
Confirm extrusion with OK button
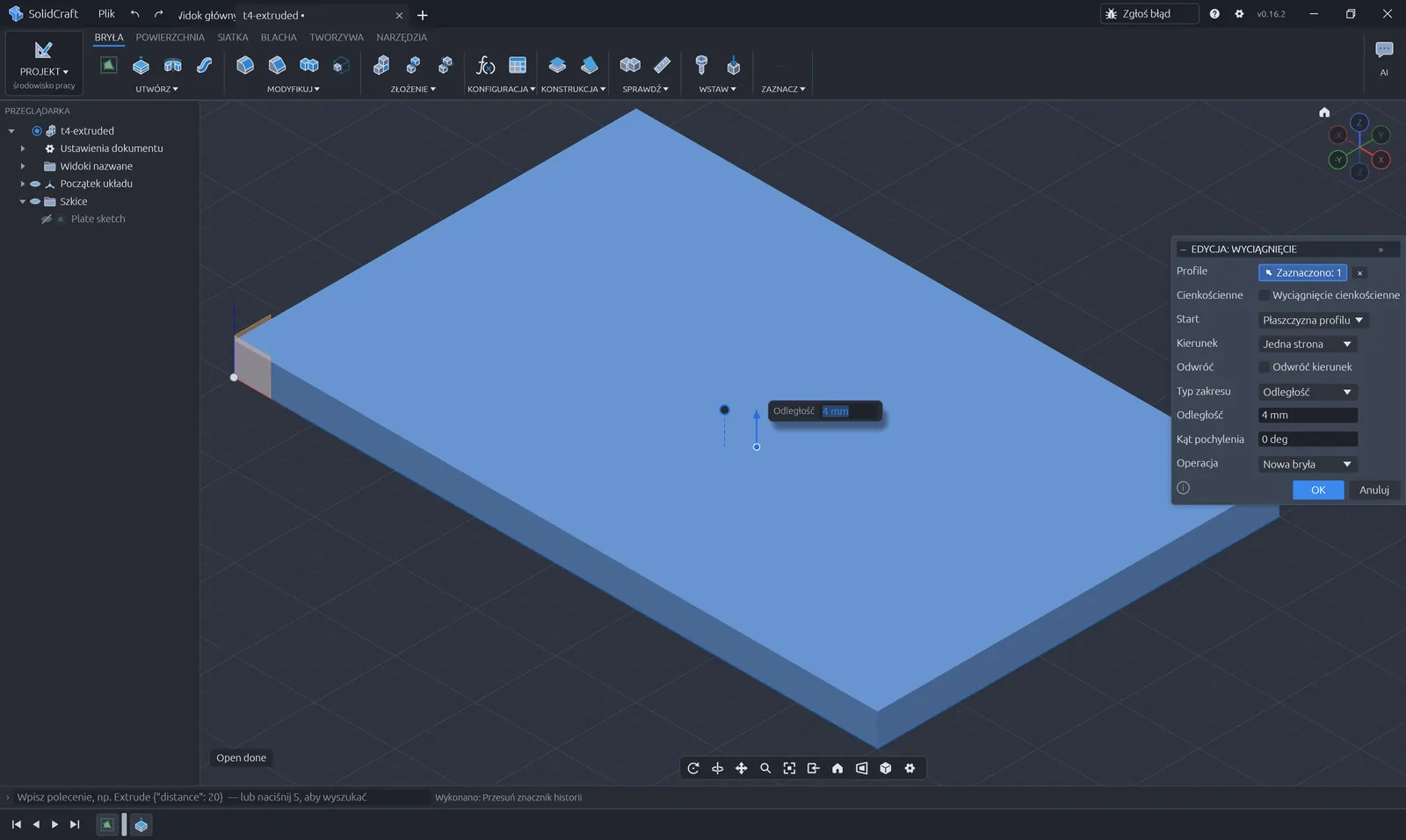pos(1318,490)
